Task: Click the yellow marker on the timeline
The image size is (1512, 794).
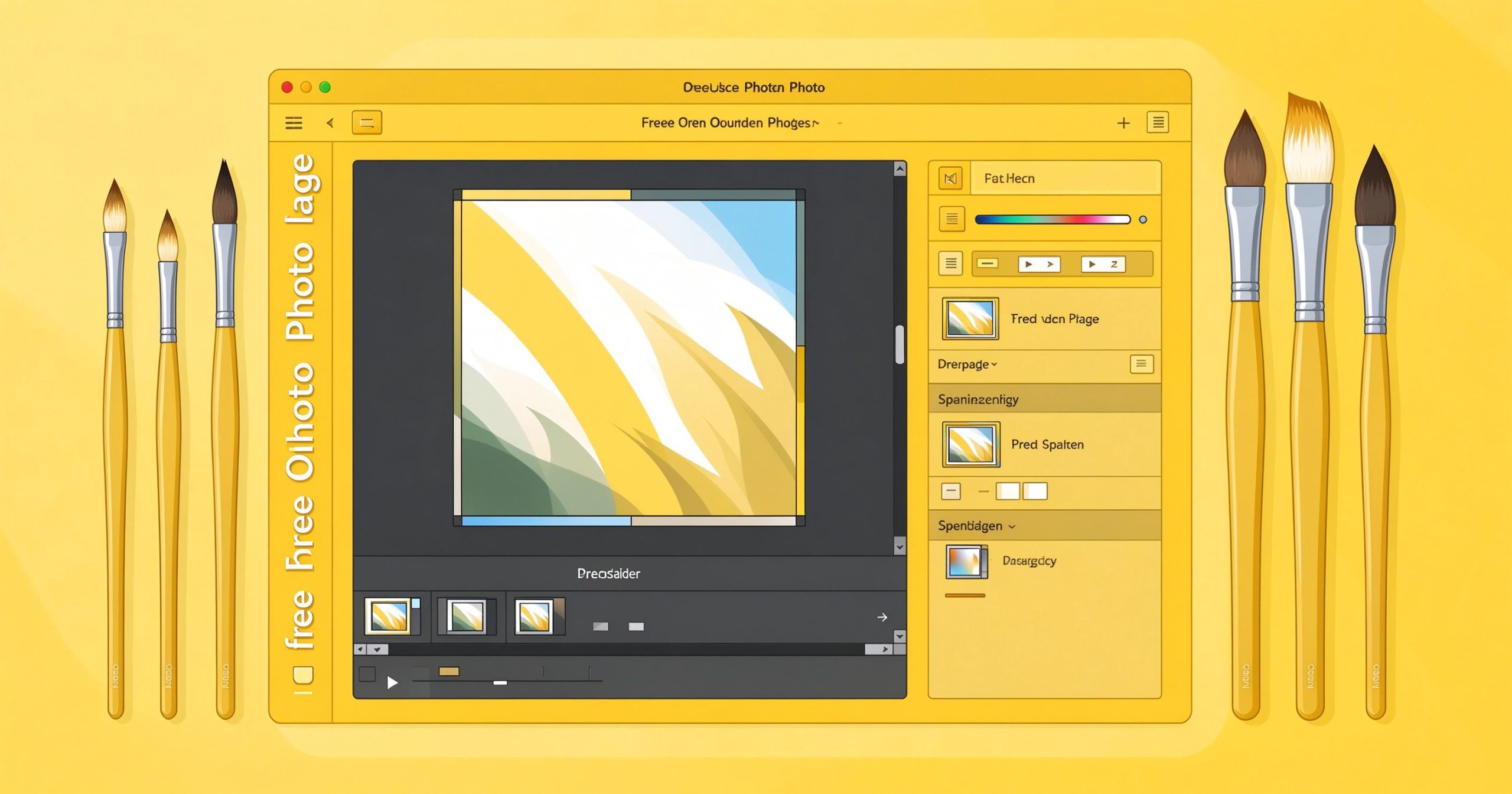Action: coord(449,671)
